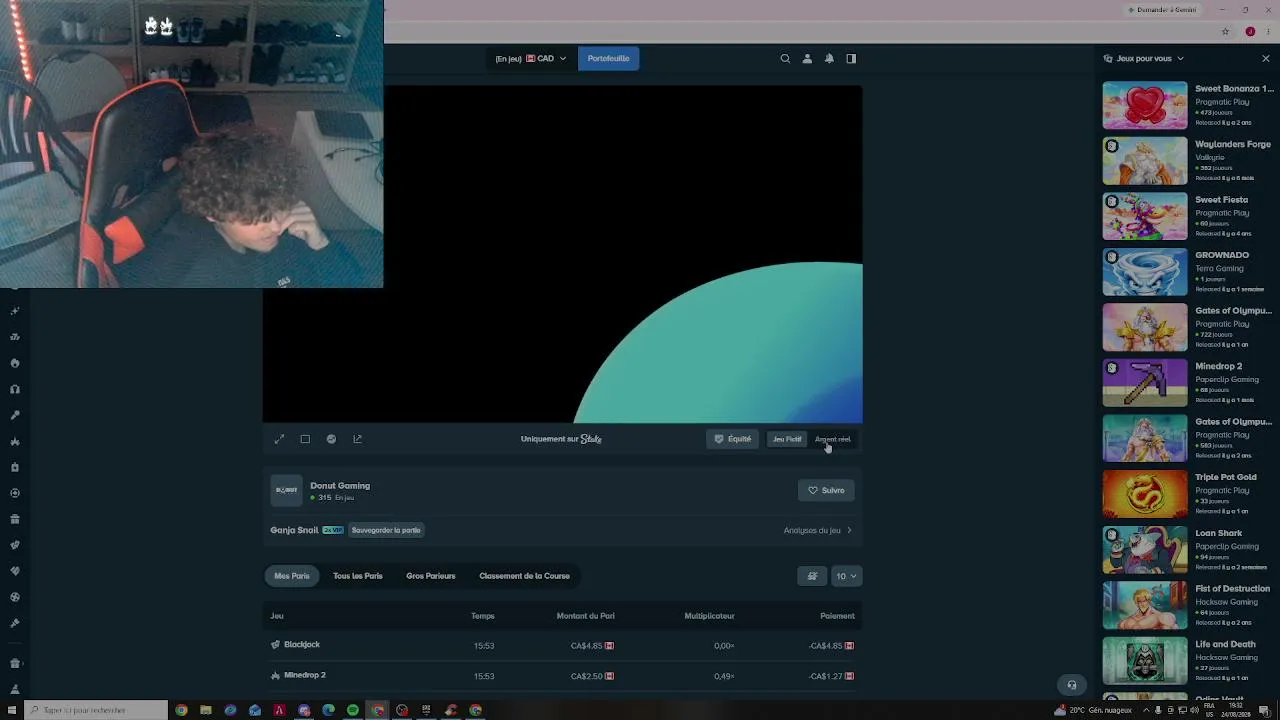This screenshot has width=1280, height=720.
Task: Click Sauvegarder la partie button
Action: point(386,530)
